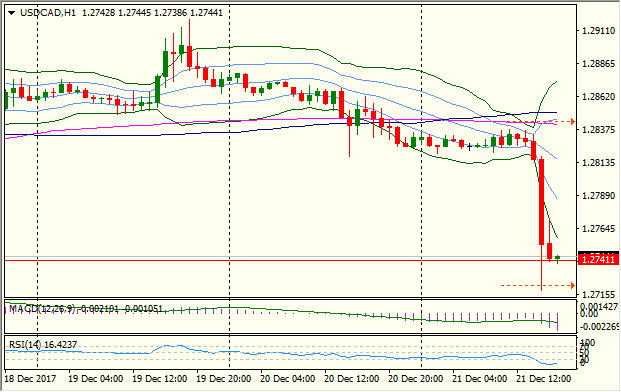Click the lower orange dashed arrow marker
This screenshot has height=392, width=621.
(x=572, y=285)
